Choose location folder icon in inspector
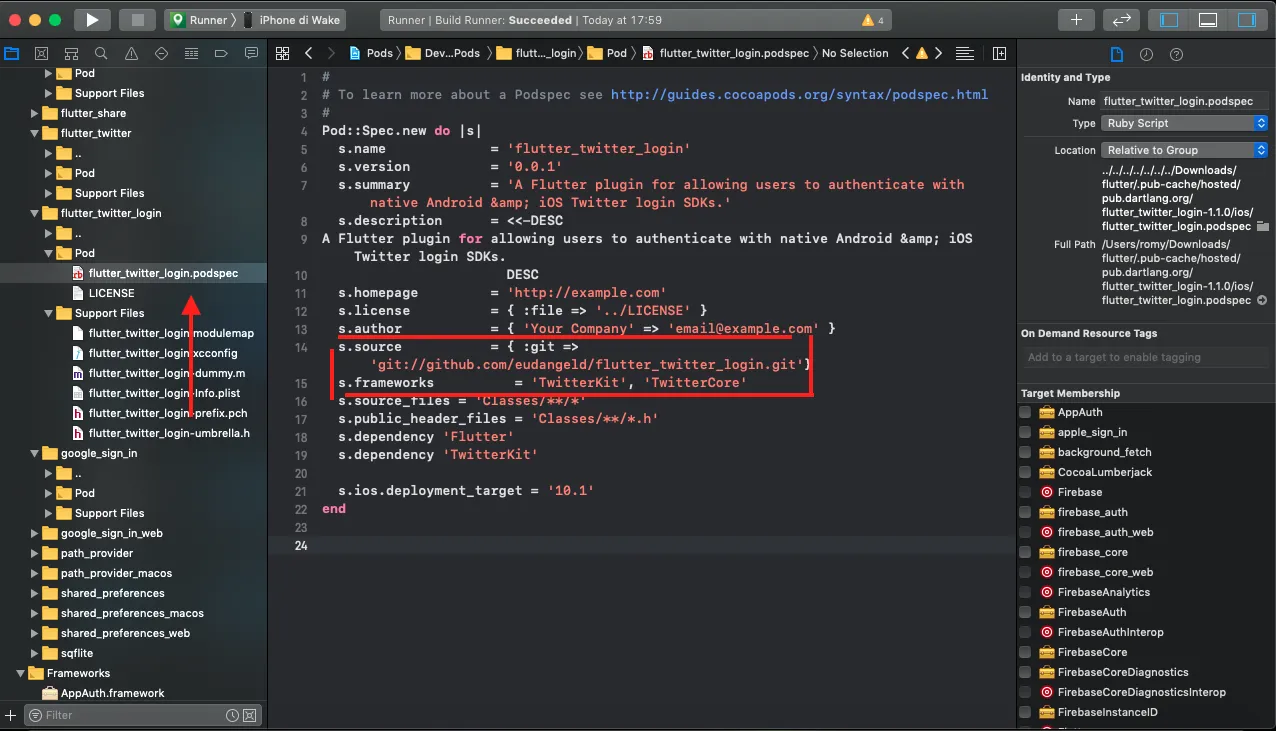 [1262, 226]
